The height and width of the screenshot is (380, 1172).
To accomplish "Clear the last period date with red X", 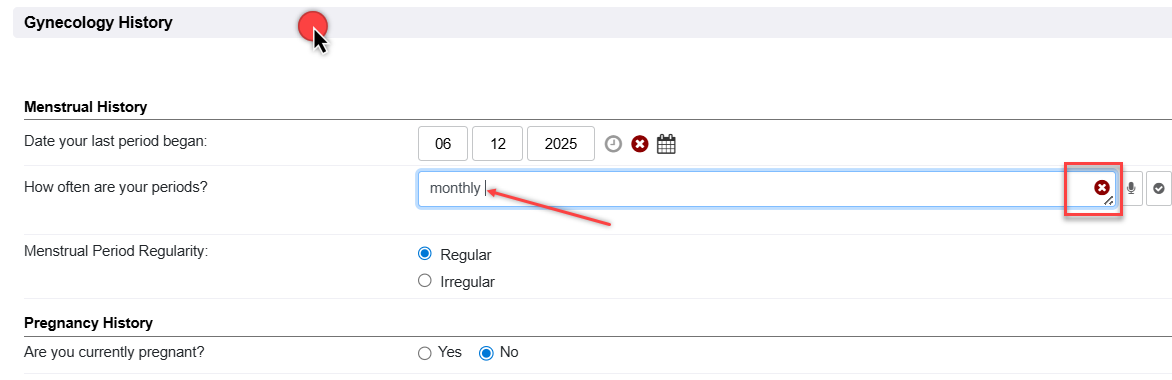I will pyautogui.click(x=639, y=144).
